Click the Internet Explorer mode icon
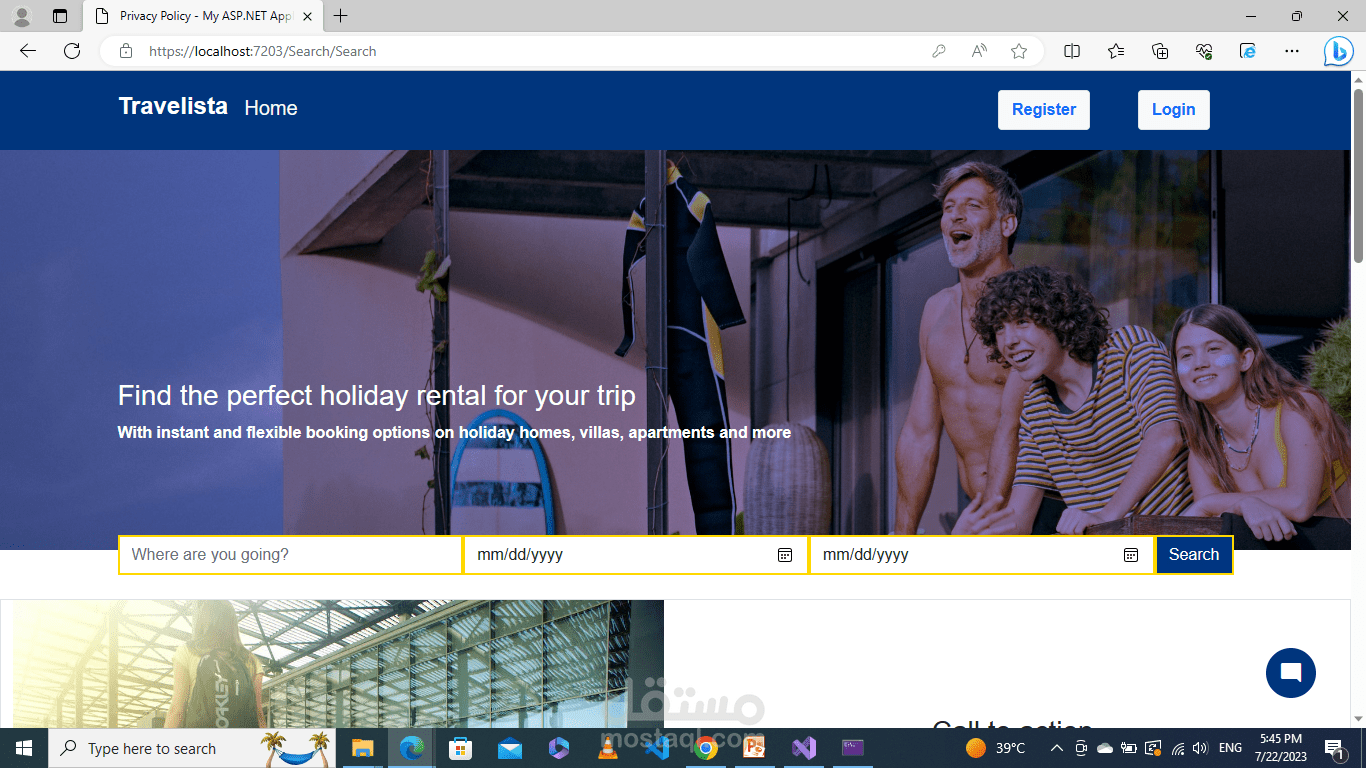Viewport: 1366px width, 768px height. pyautogui.click(x=1248, y=51)
